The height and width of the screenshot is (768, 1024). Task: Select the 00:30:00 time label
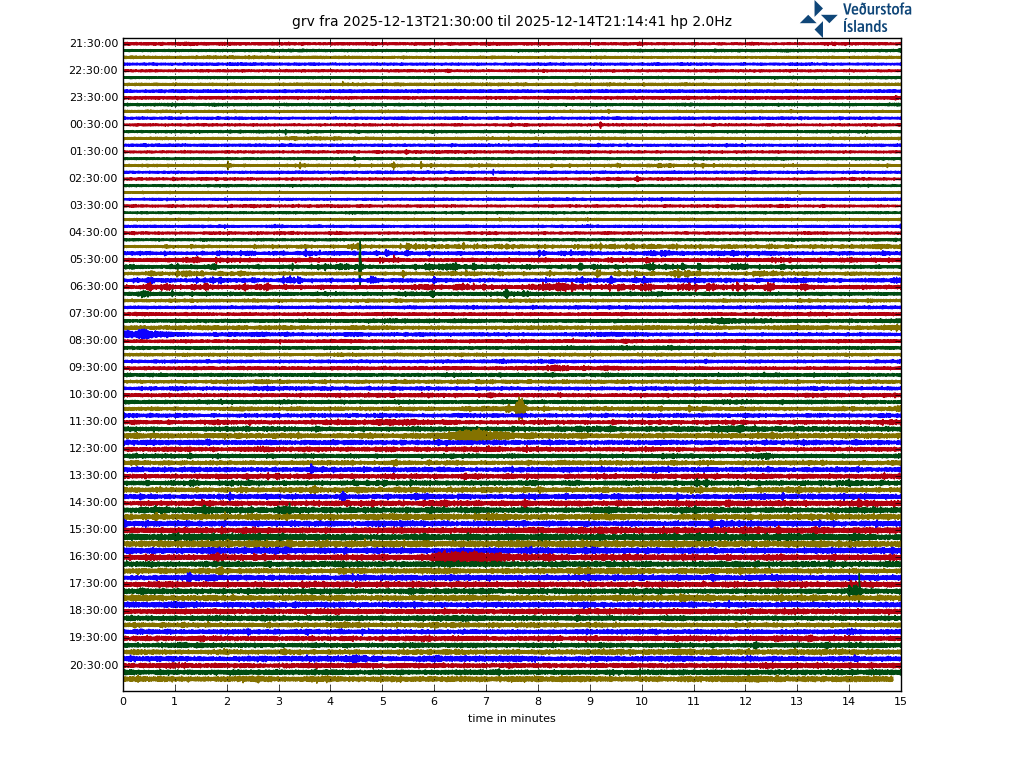tap(94, 125)
